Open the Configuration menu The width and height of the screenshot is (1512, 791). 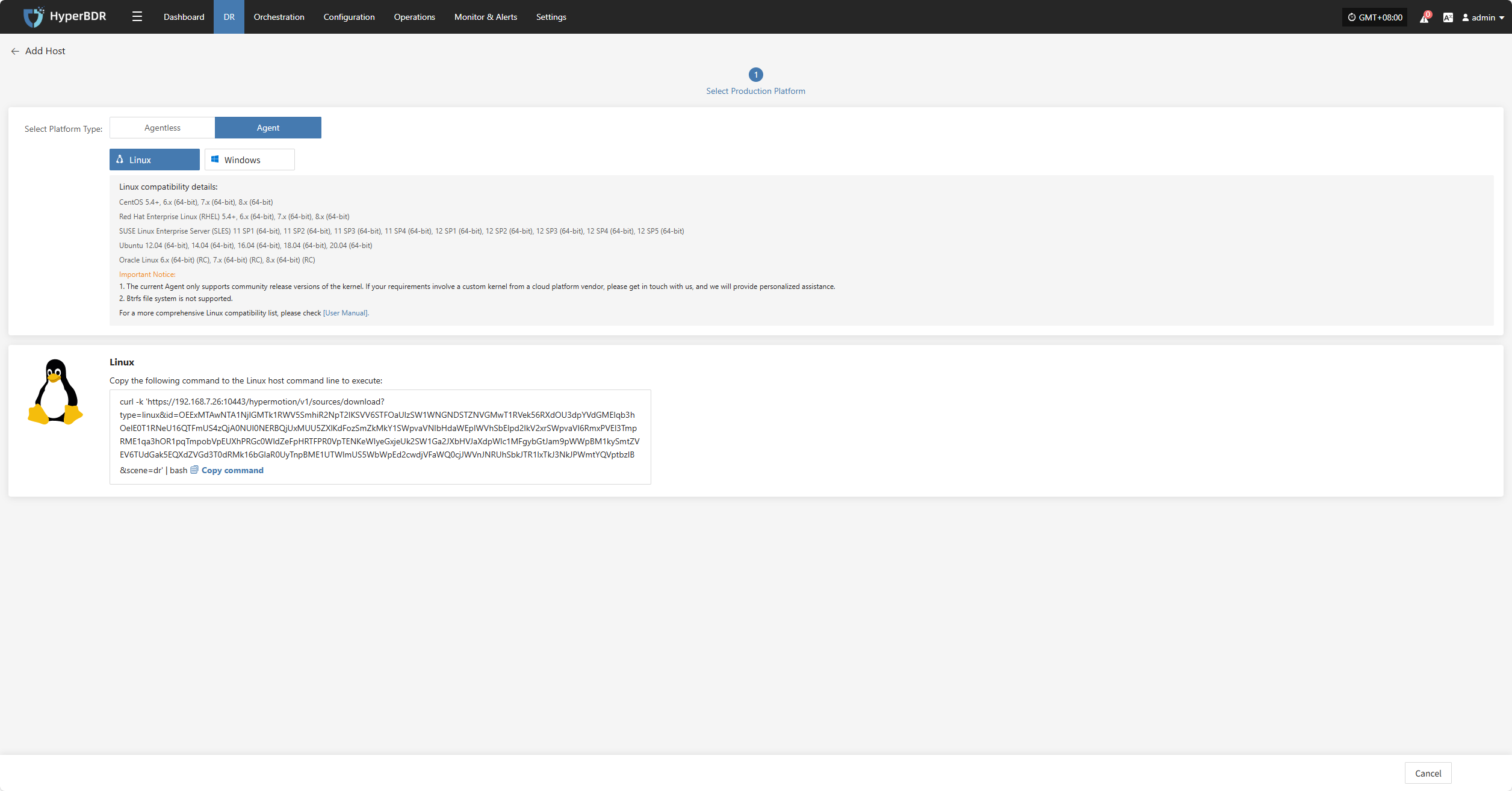pos(349,17)
